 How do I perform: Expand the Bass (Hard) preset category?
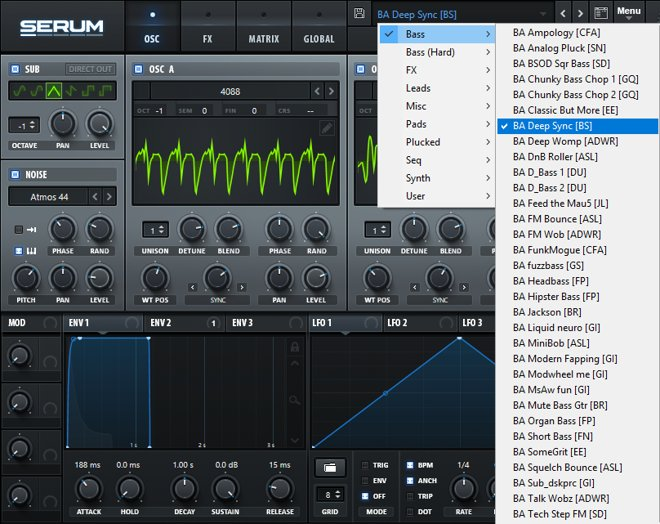[x=435, y=52]
